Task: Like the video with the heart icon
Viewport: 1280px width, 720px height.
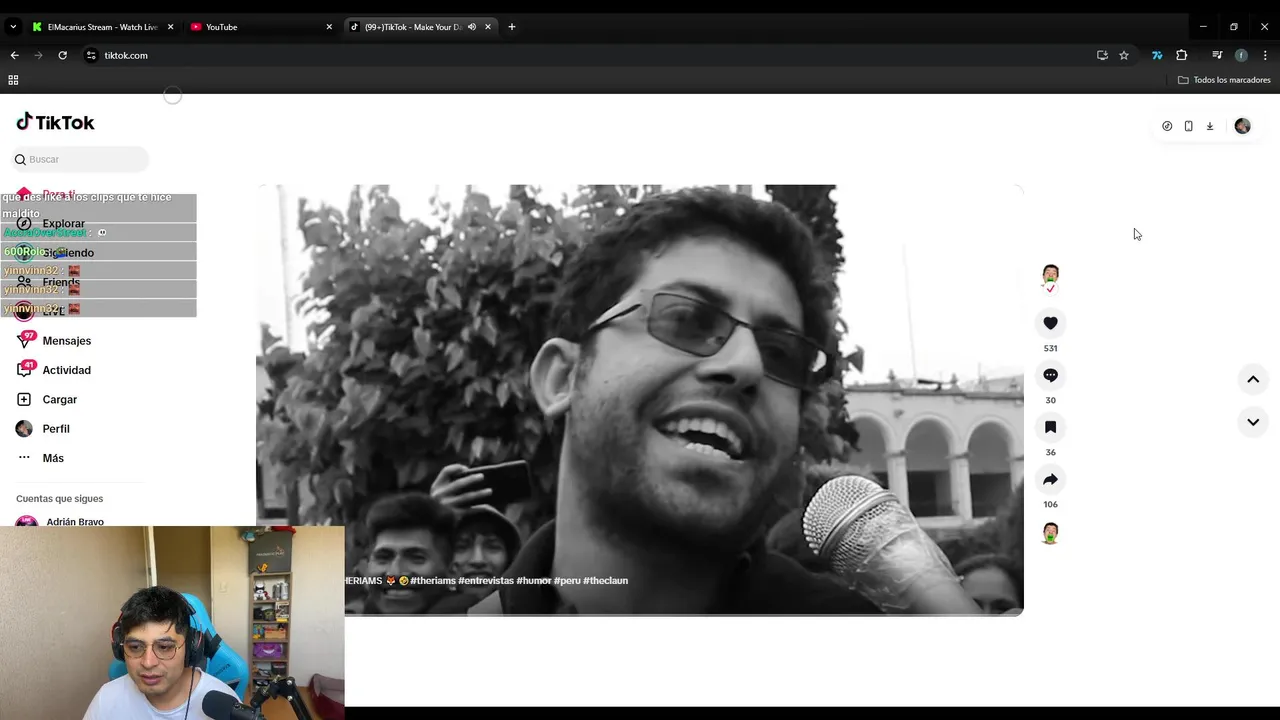Action: (x=1050, y=323)
